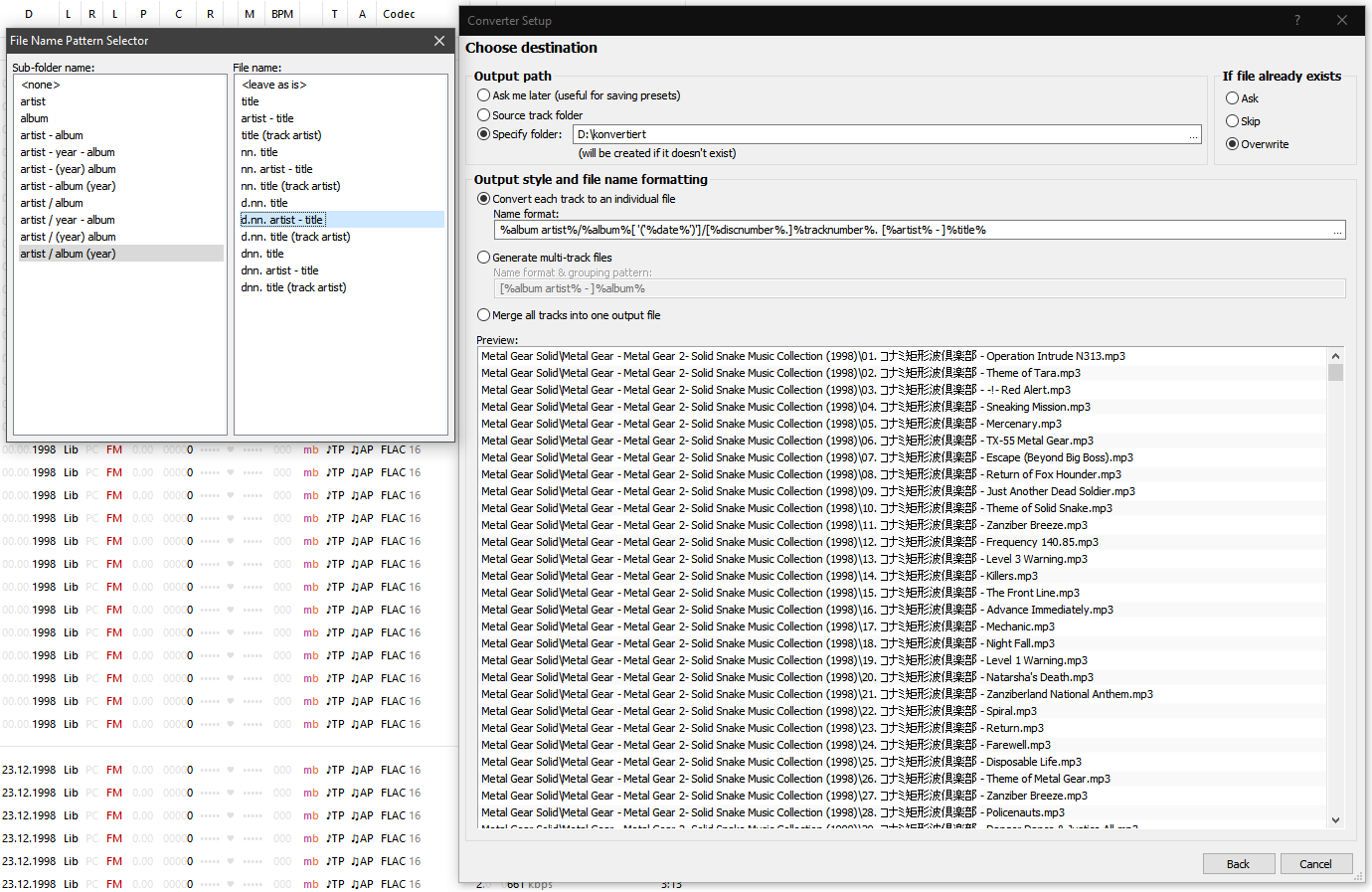Select 'artist' sub-folder pattern
This screenshot has width=1372, height=892.
coord(119,101)
